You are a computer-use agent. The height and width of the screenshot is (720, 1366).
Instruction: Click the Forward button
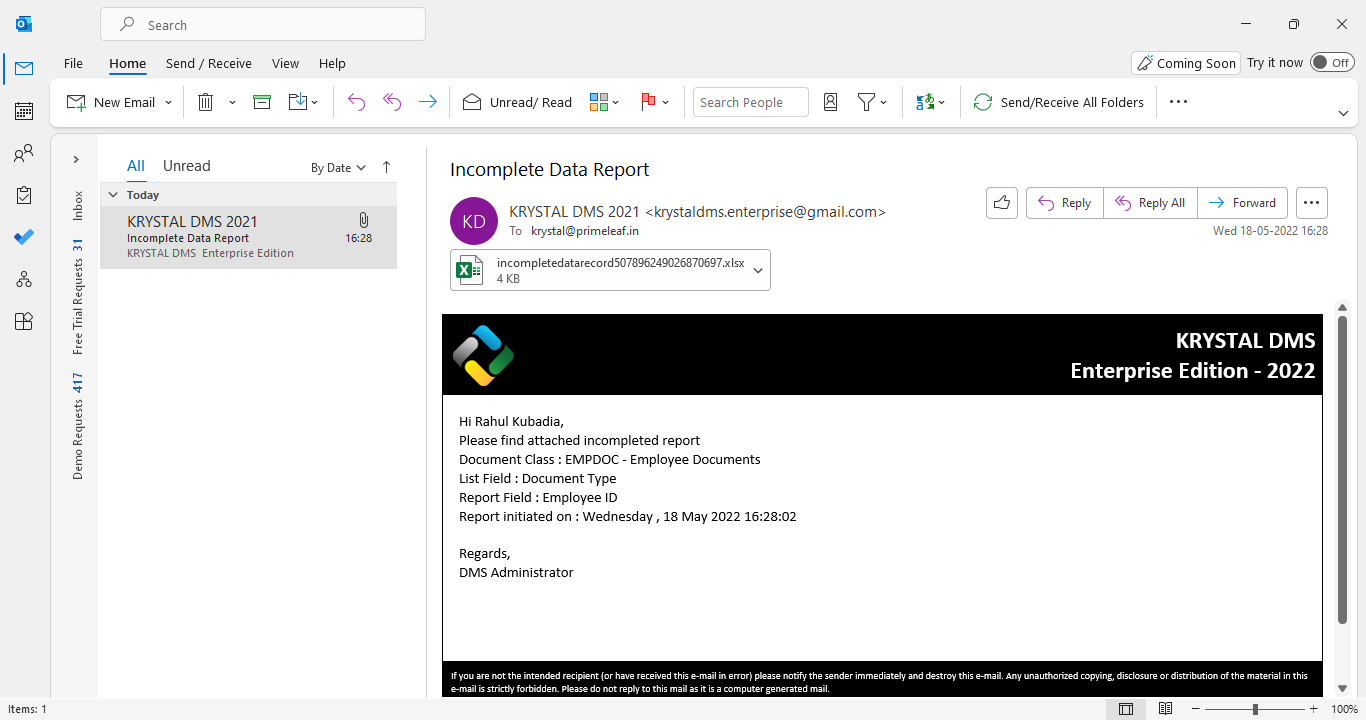pyautogui.click(x=1242, y=202)
